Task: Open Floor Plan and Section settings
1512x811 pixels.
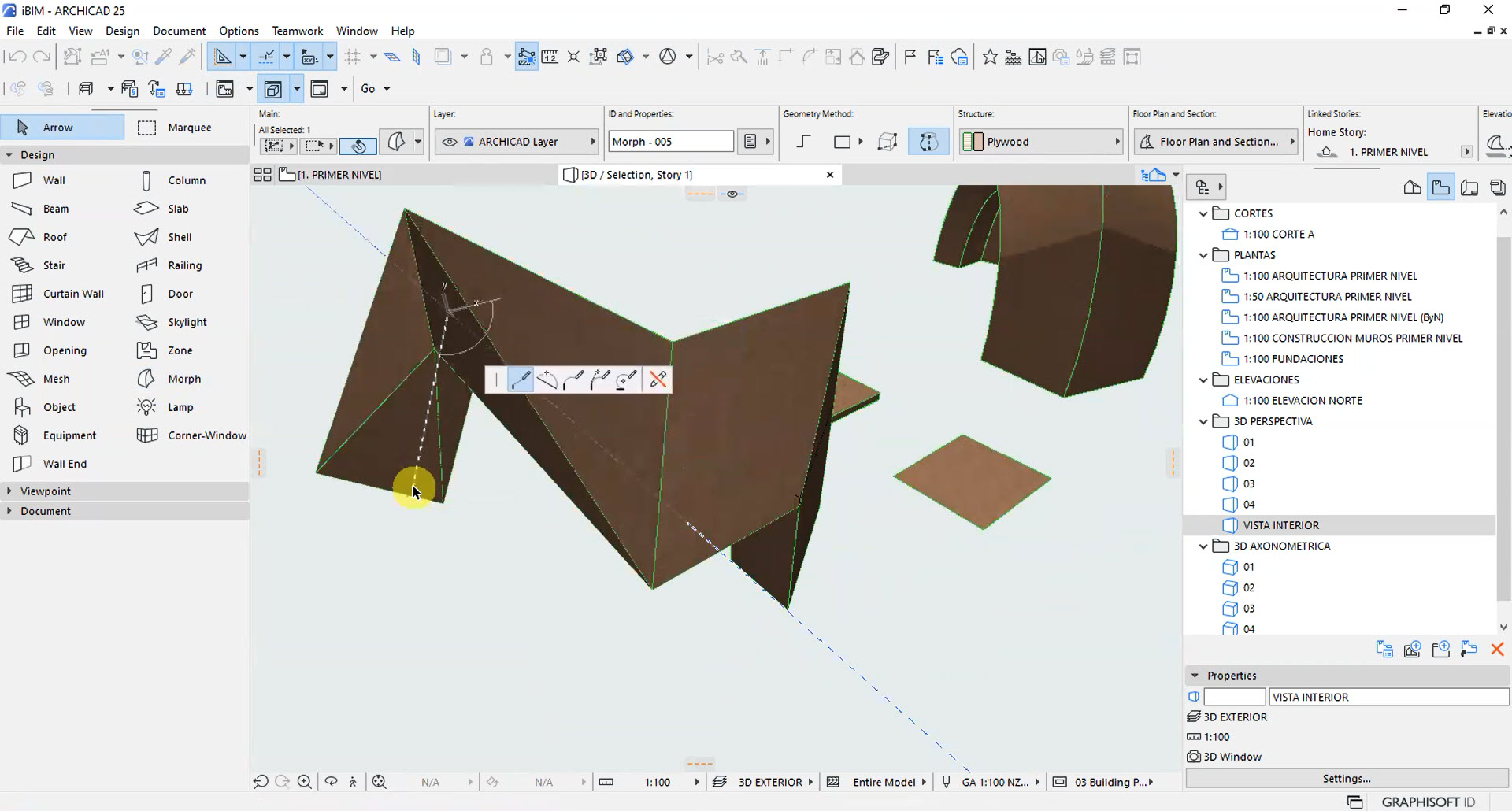Action: (1217, 142)
